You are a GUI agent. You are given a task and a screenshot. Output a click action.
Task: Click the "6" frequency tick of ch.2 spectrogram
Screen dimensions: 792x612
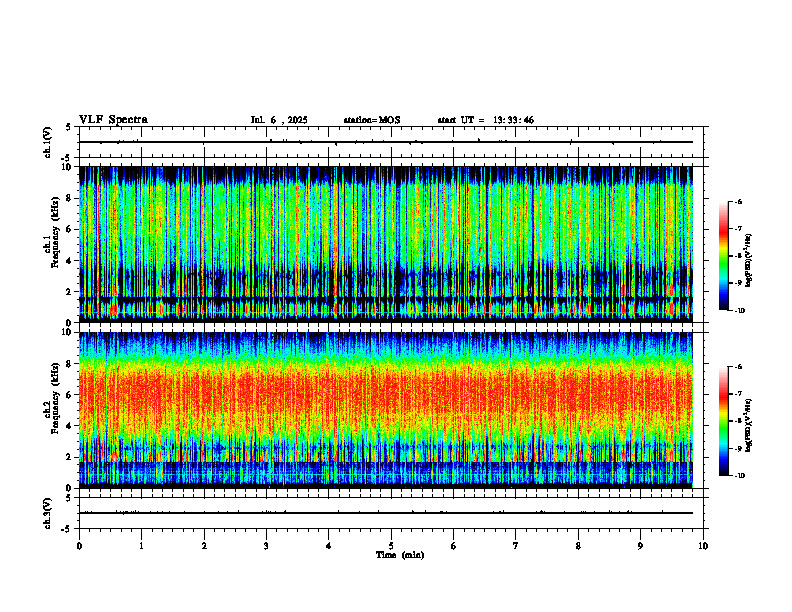click(x=71, y=394)
